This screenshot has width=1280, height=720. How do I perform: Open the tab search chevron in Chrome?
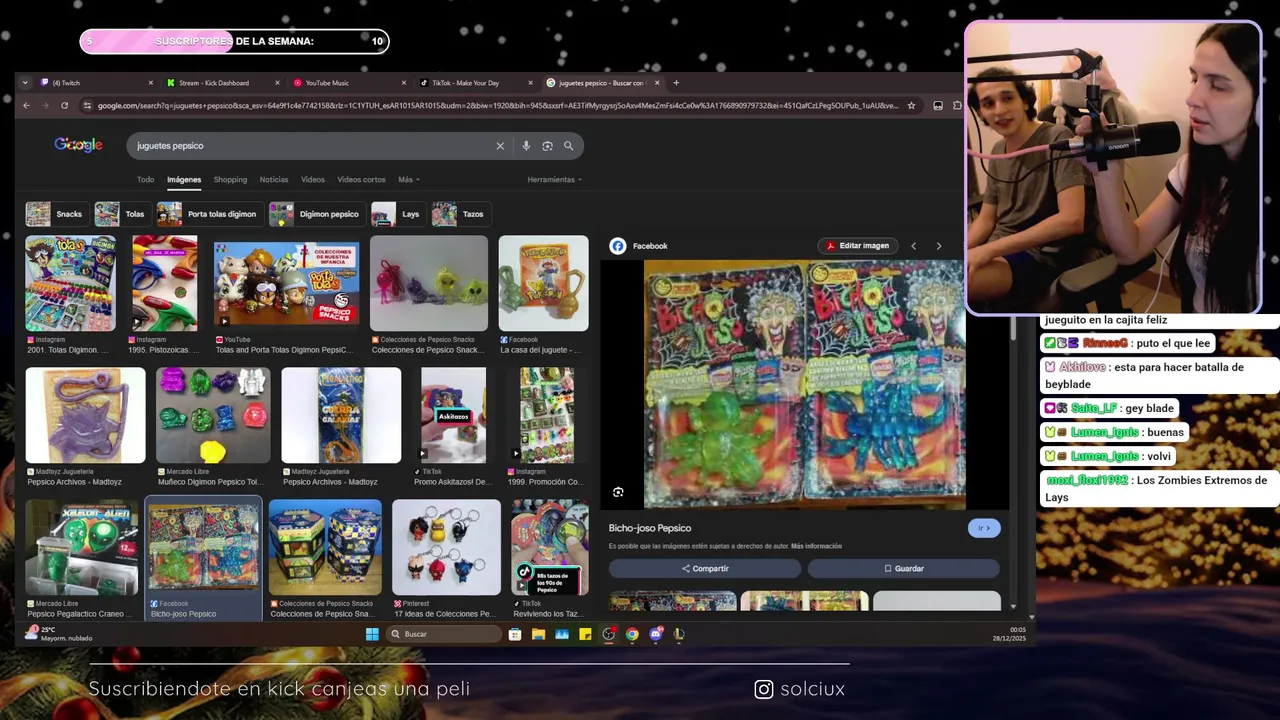[25, 83]
